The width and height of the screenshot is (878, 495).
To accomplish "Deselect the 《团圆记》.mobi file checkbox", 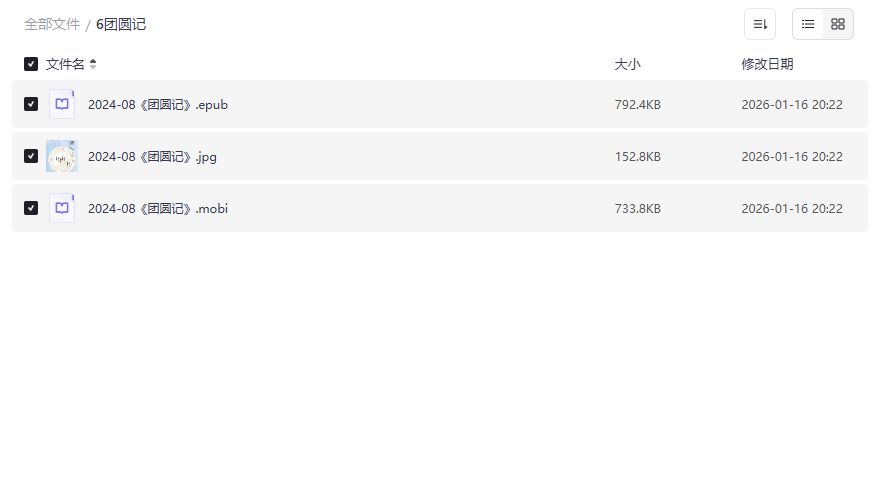I will coord(31,208).
